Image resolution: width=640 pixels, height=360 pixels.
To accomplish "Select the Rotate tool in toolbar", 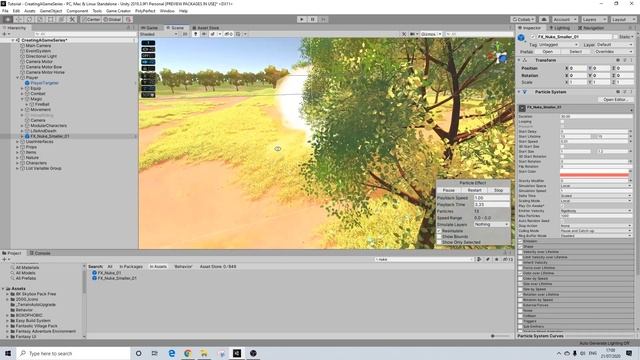I will point(29,19).
